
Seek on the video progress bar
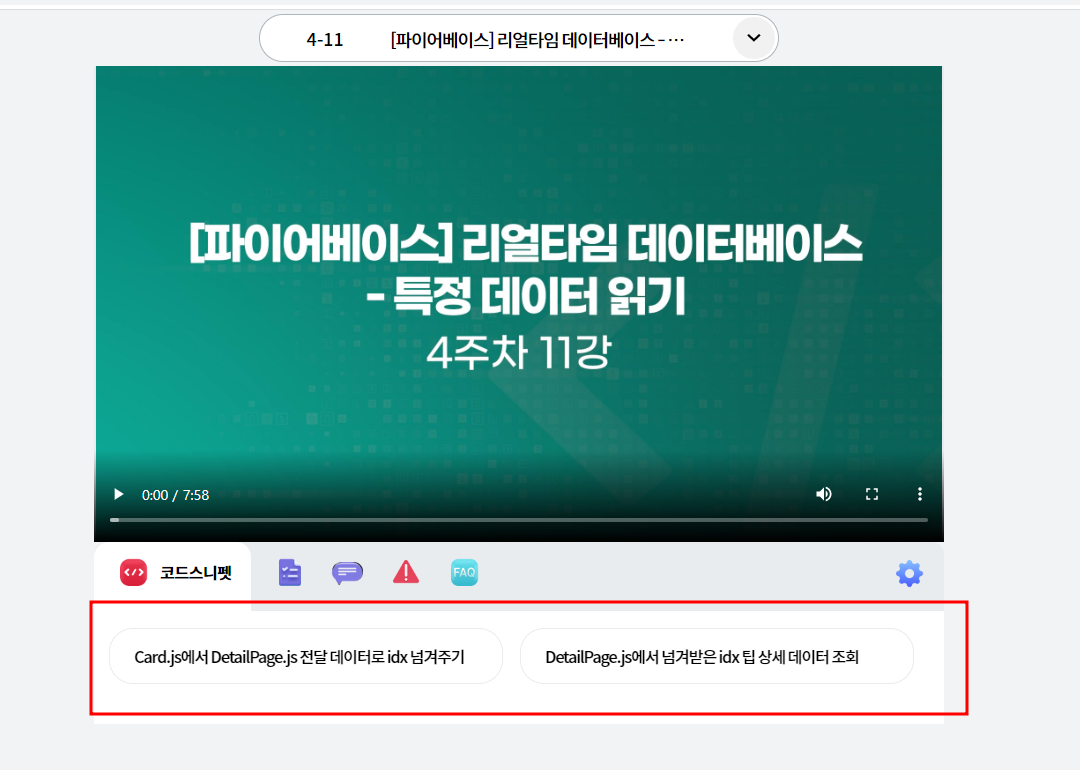pos(519,520)
